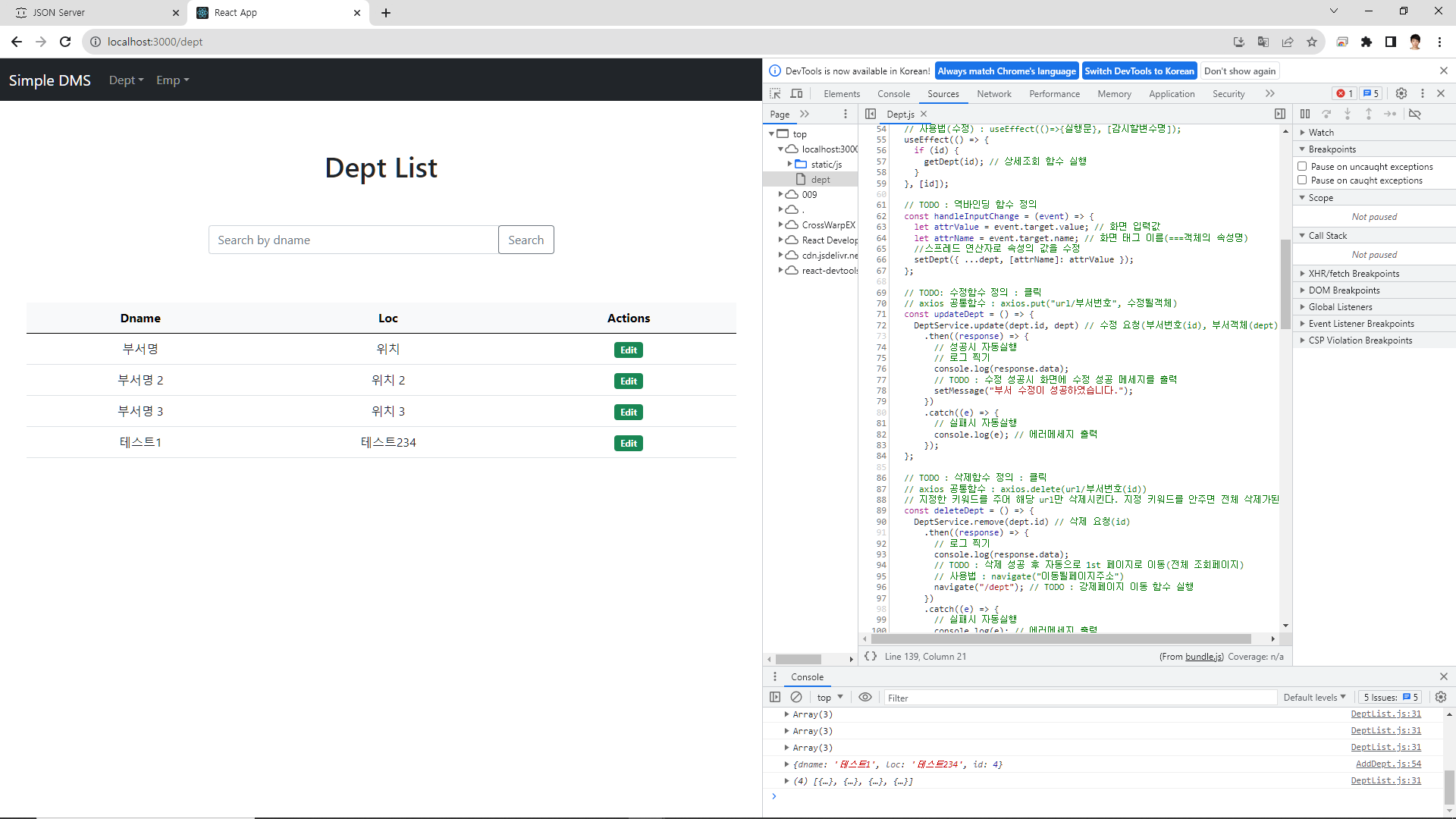Click the deactivate breakpoints icon

point(1415,114)
